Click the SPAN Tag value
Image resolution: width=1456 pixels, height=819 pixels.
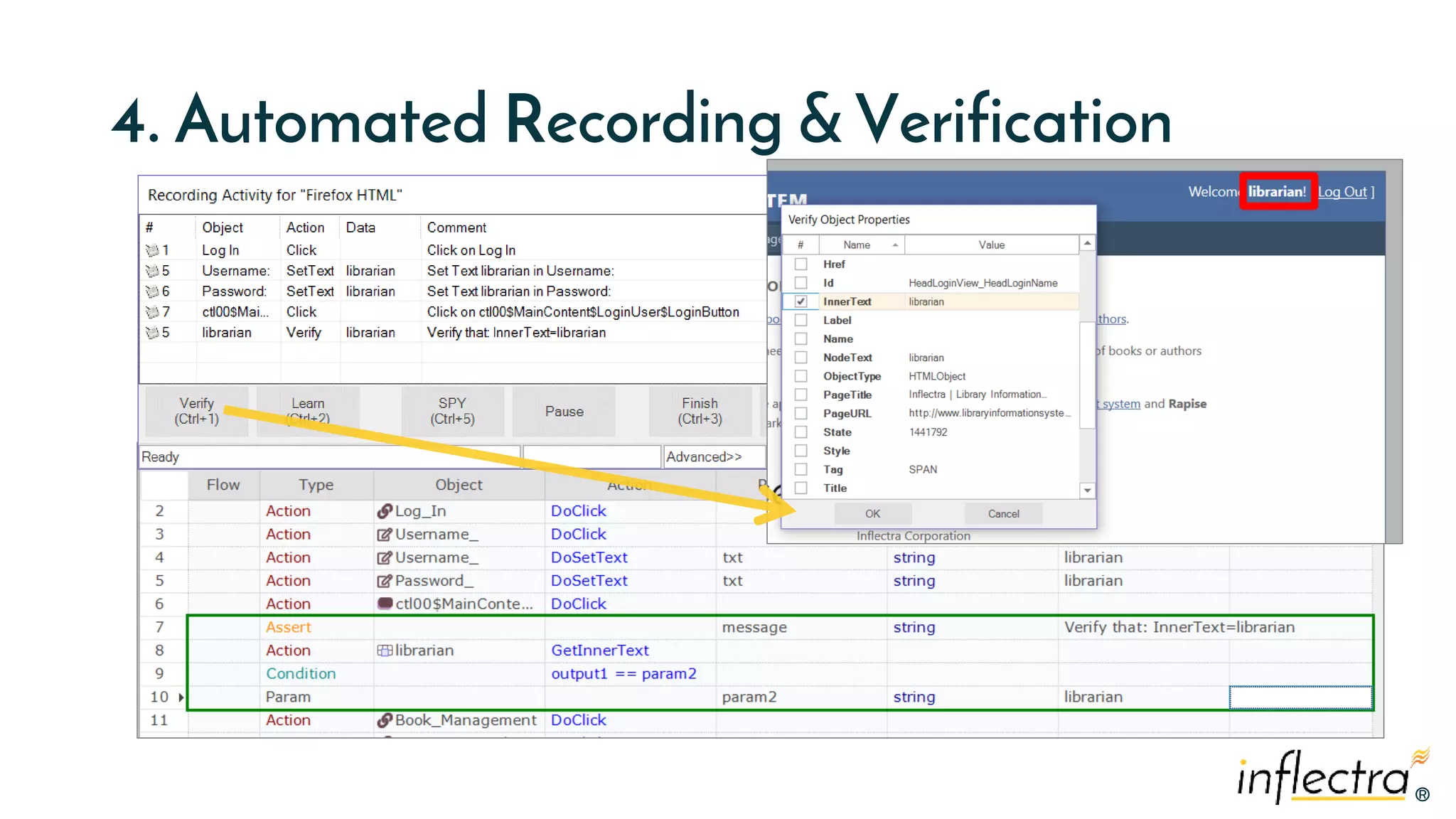coord(923,469)
